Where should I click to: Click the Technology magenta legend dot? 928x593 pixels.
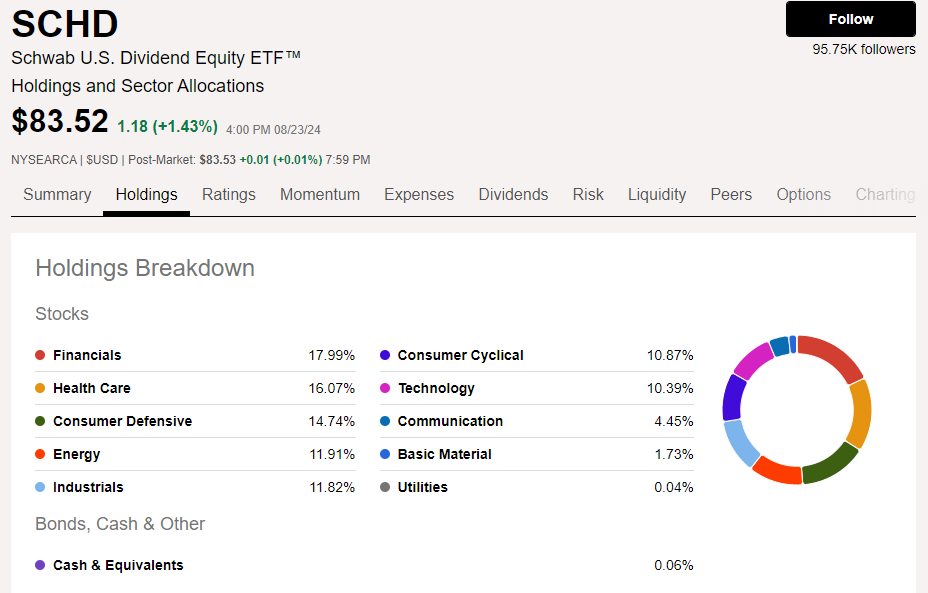point(385,388)
